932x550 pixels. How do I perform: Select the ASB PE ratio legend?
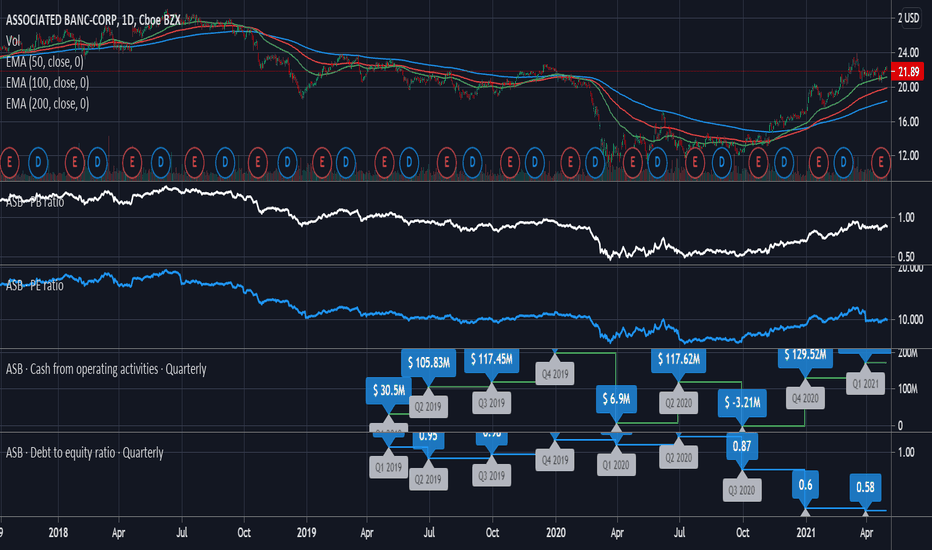(x=34, y=286)
